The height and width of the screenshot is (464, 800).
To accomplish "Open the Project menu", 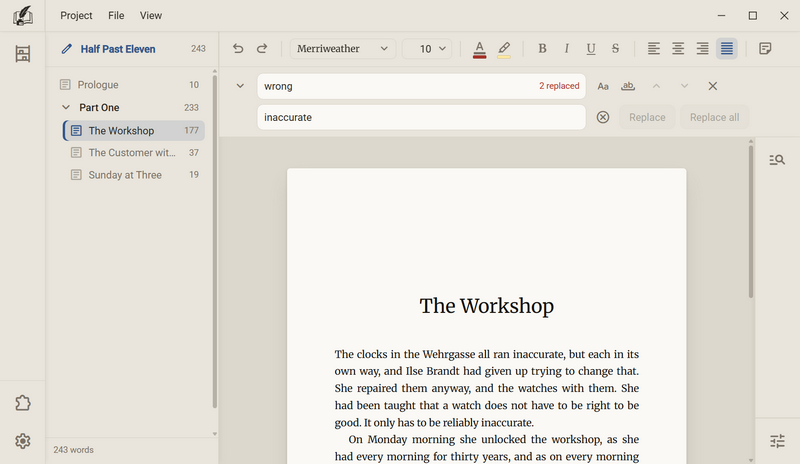I will coord(76,16).
